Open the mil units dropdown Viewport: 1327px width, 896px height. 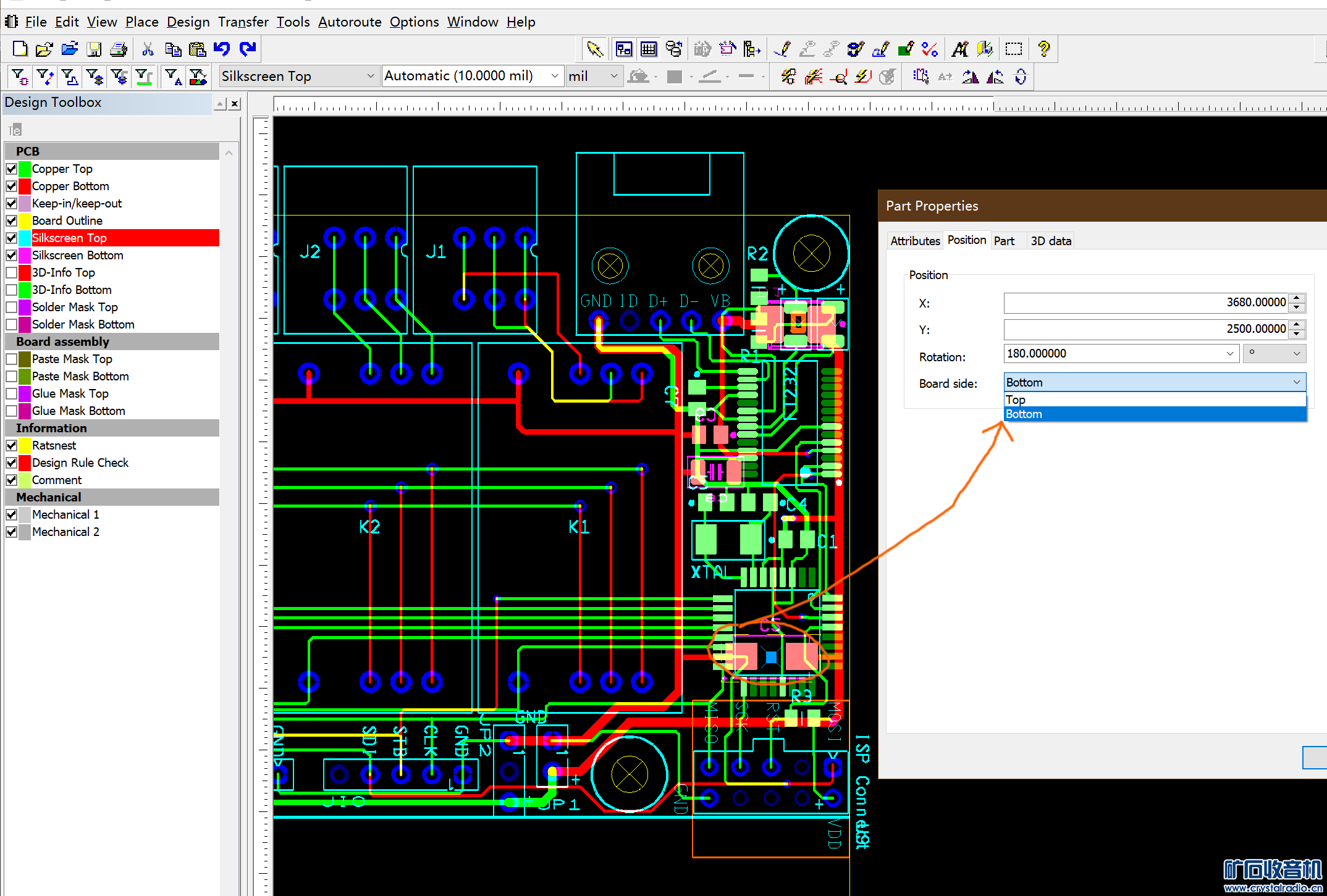coord(613,76)
